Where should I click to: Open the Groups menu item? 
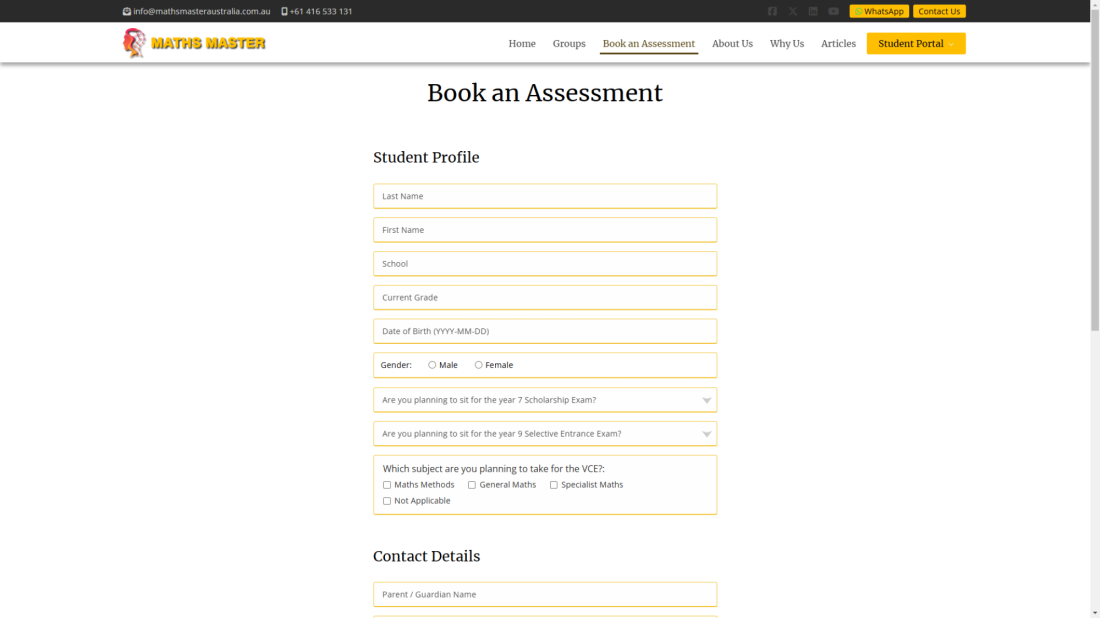[x=569, y=43]
